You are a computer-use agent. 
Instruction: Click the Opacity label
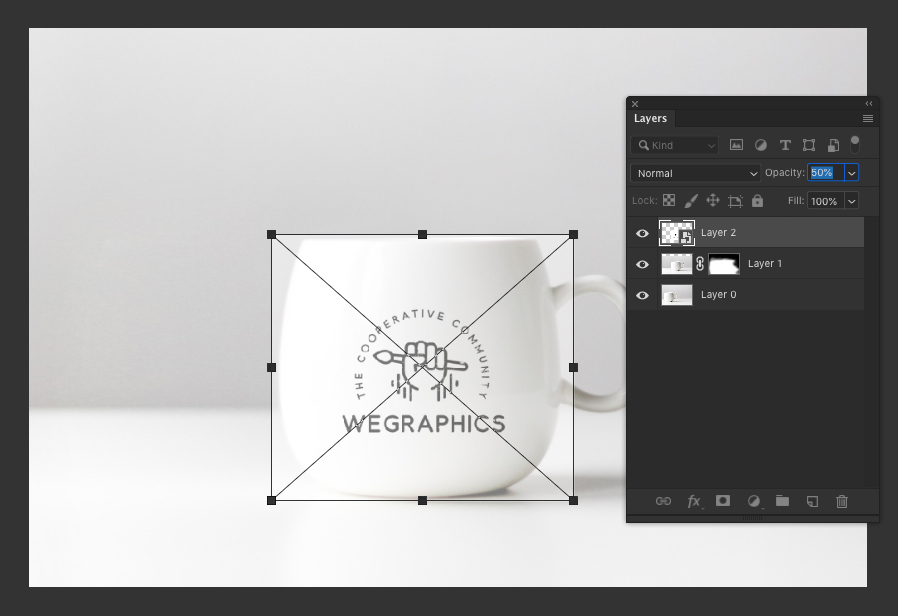tap(785, 172)
